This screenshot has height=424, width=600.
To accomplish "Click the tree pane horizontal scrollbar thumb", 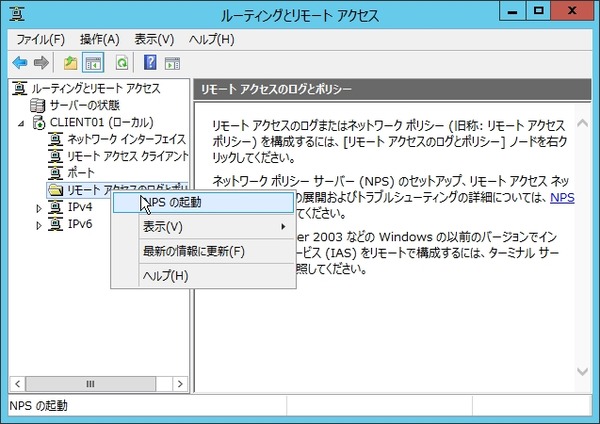I will point(90,384).
